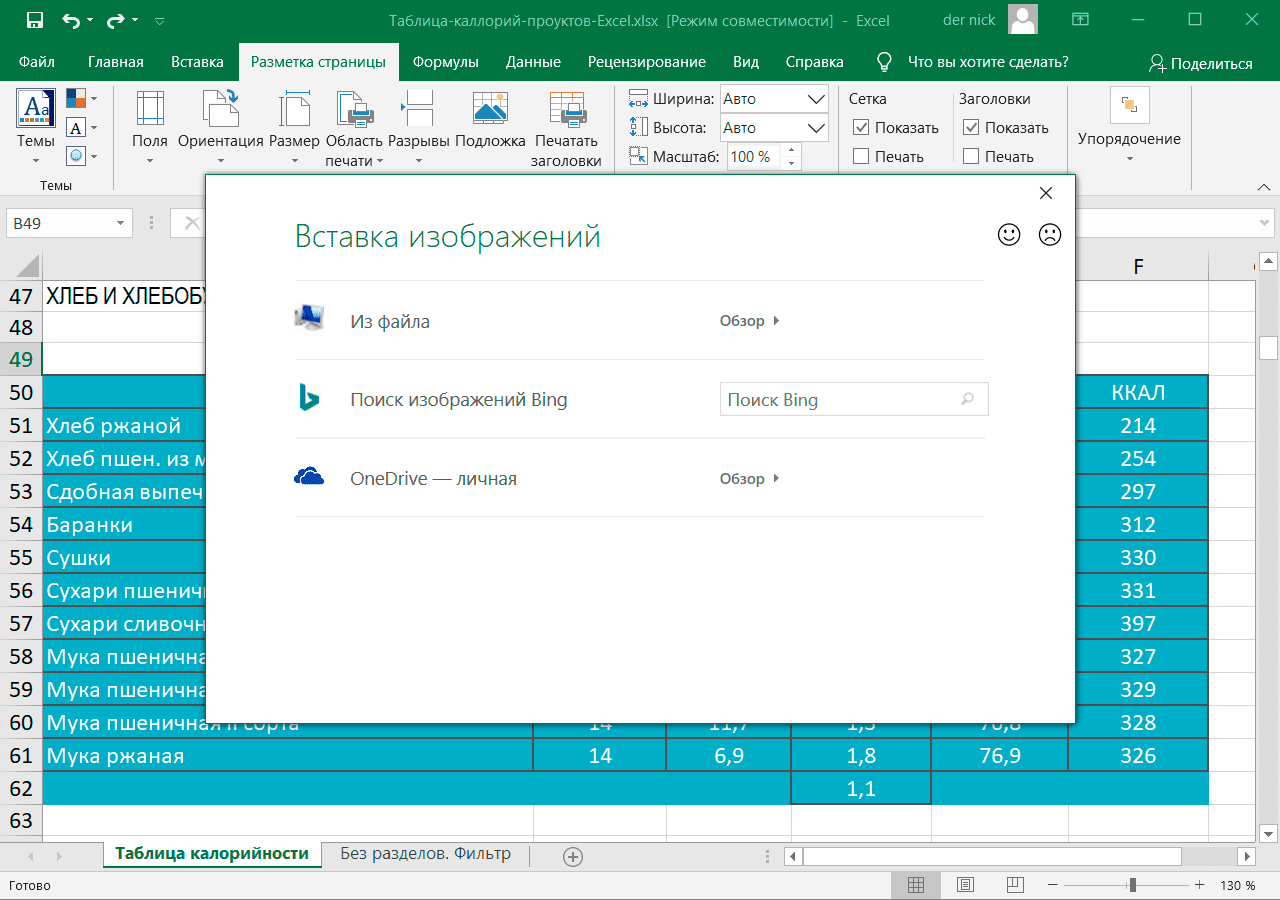Undo the last action

(71, 20)
